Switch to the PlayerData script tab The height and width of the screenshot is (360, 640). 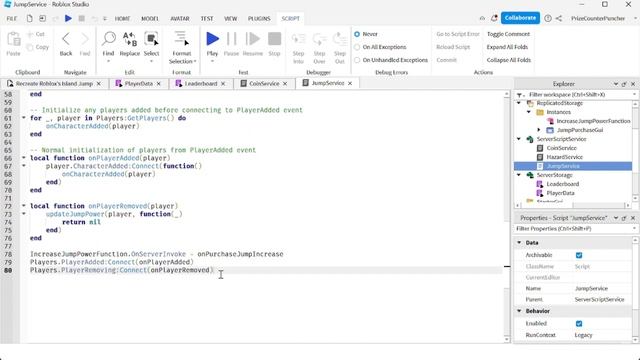tap(138, 83)
